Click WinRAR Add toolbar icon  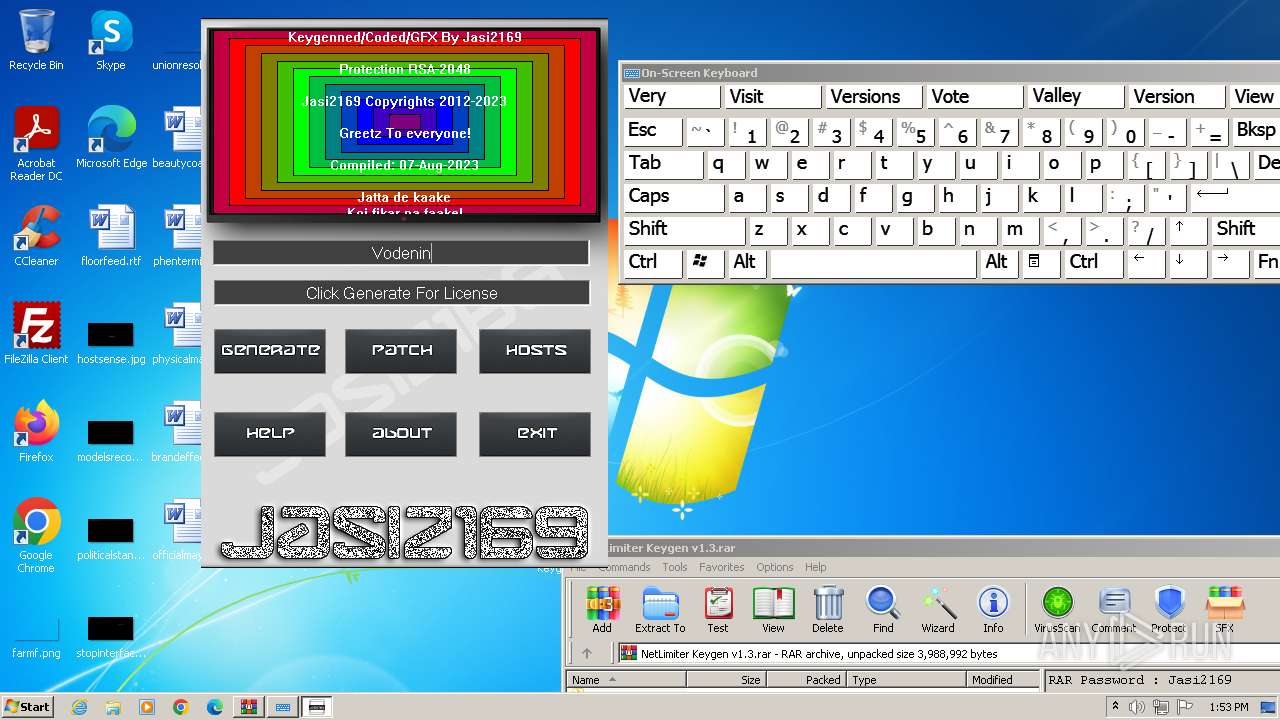pyautogui.click(x=602, y=610)
